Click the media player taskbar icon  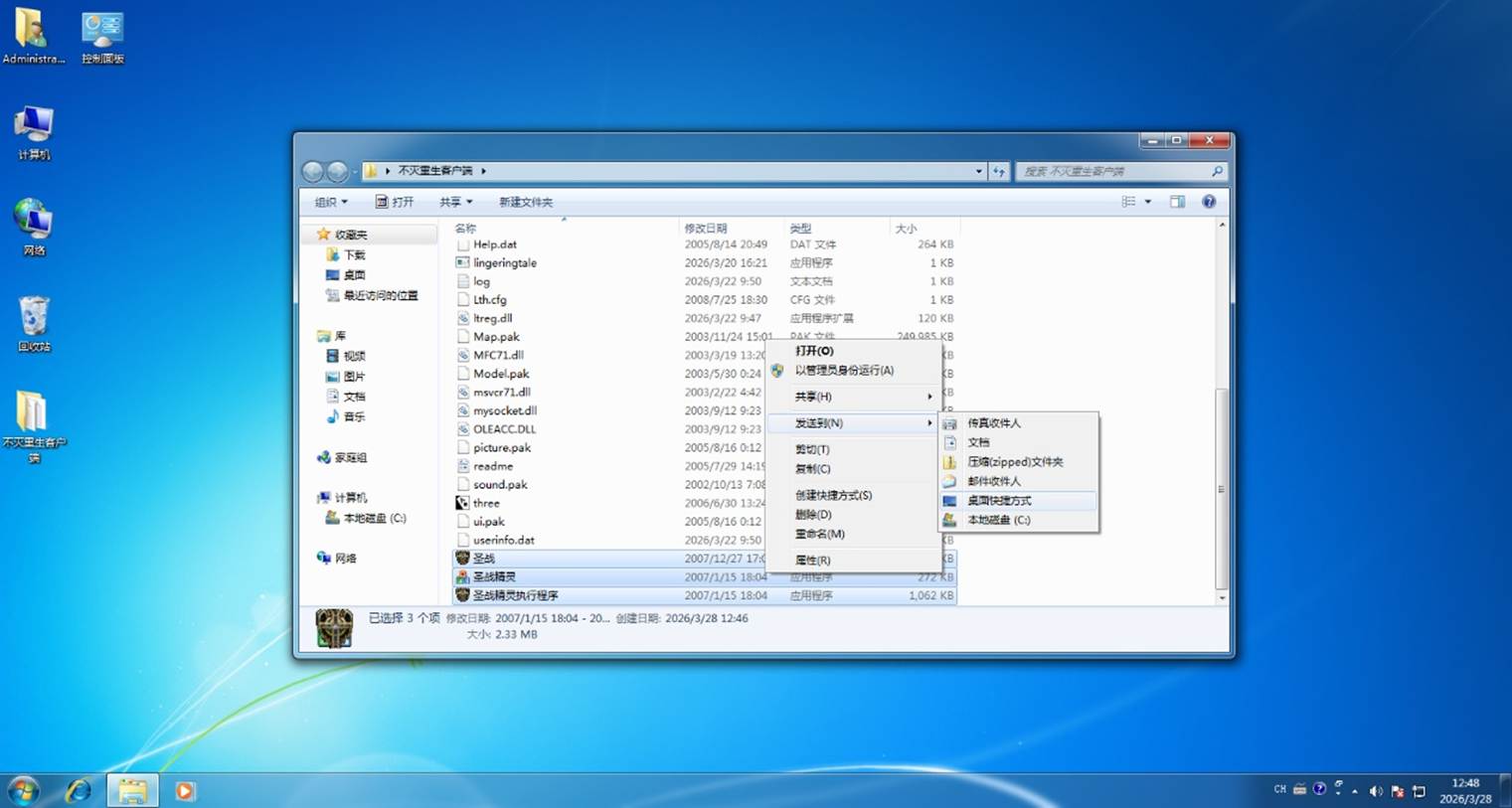185,791
